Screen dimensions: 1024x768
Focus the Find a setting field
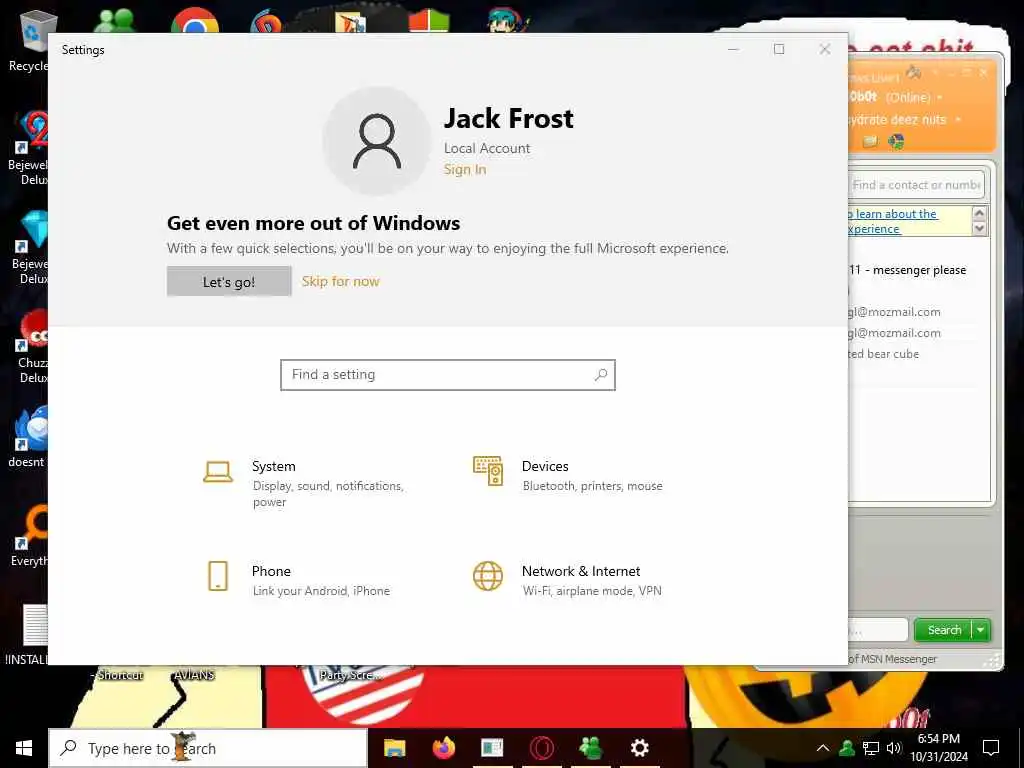click(448, 375)
